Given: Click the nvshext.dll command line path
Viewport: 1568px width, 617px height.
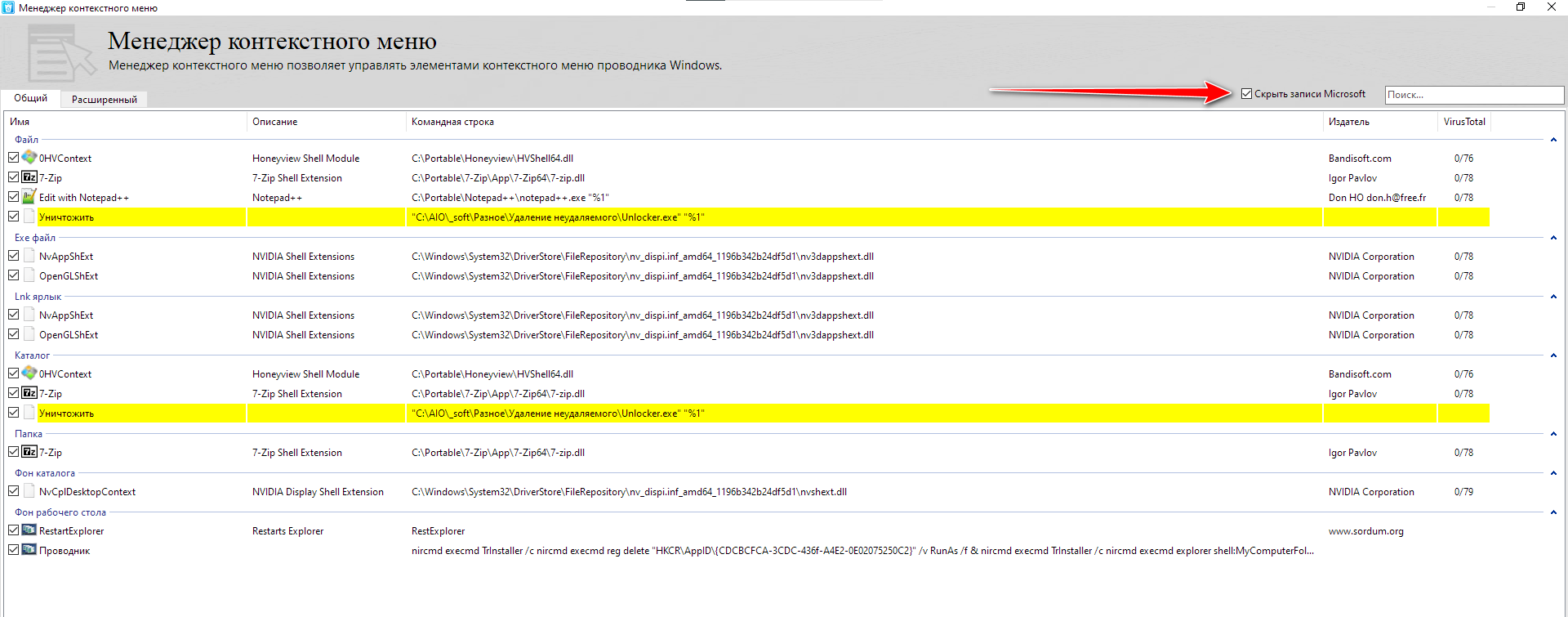Looking at the screenshot, I should (629, 492).
